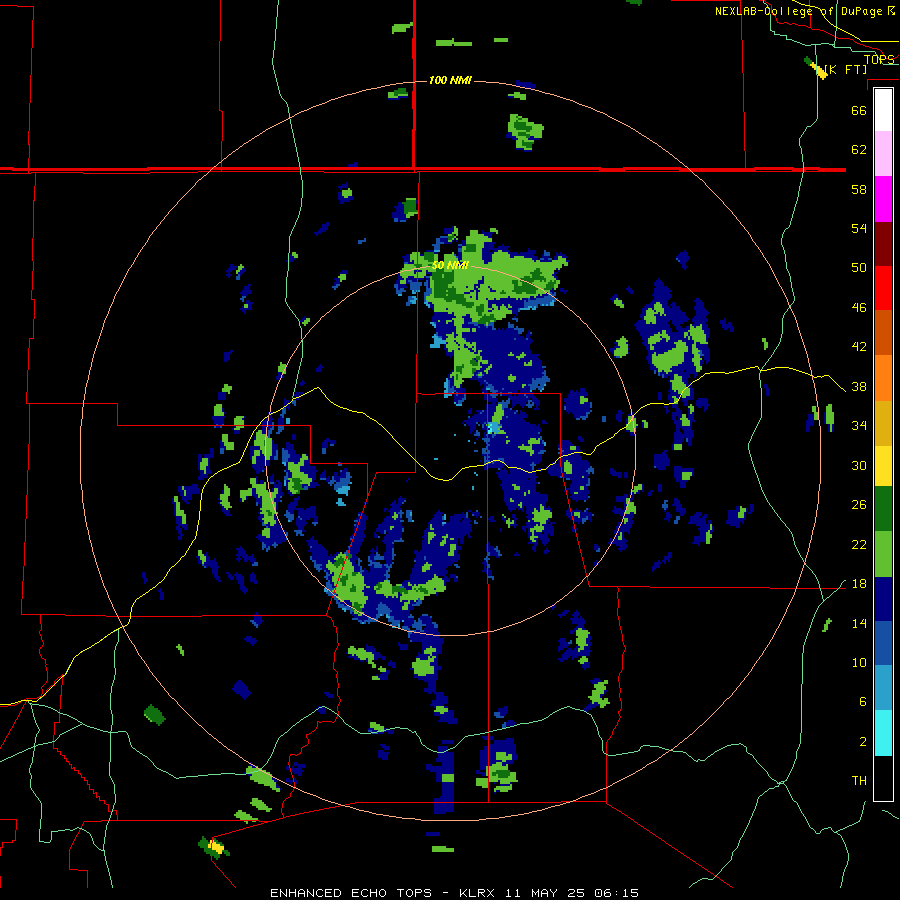This screenshot has width=900, height=900.
Task: Click the 100 NMI range ring label
Action: click(x=450, y=80)
